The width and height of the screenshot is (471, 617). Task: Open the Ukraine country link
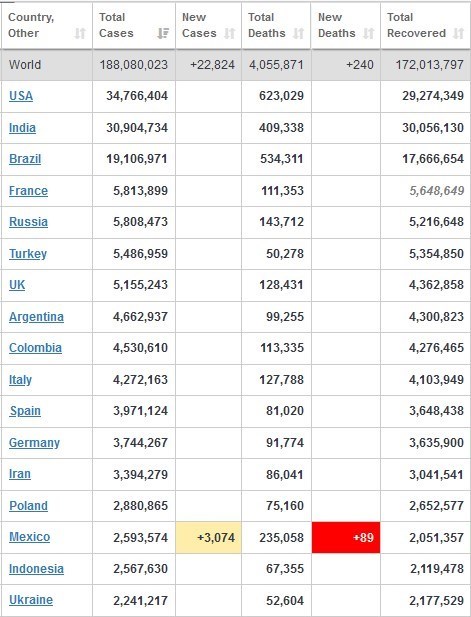(31, 600)
